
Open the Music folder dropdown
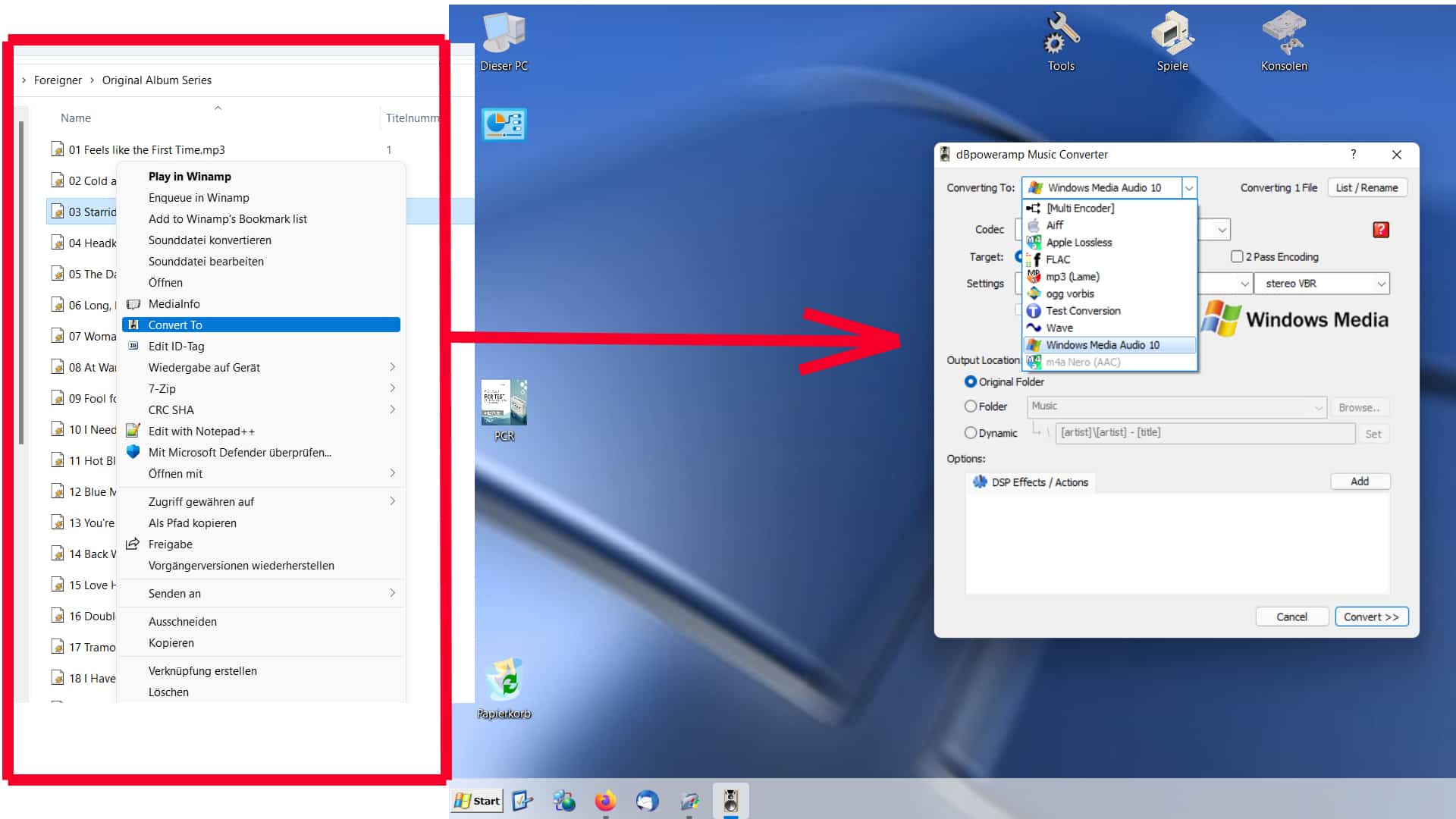[x=1177, y=407]
